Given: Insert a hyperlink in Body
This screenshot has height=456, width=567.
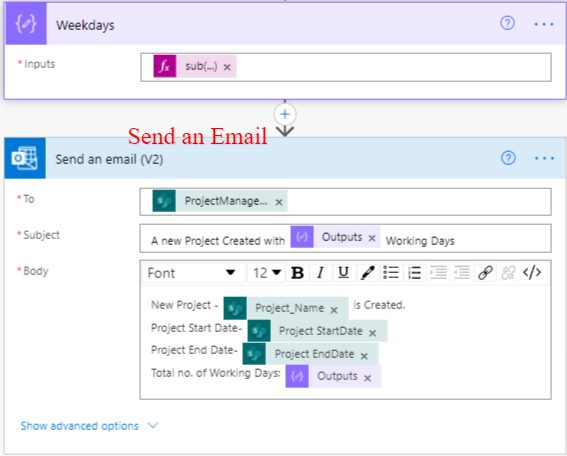Looking at the screenshot, I should [485, 273].
